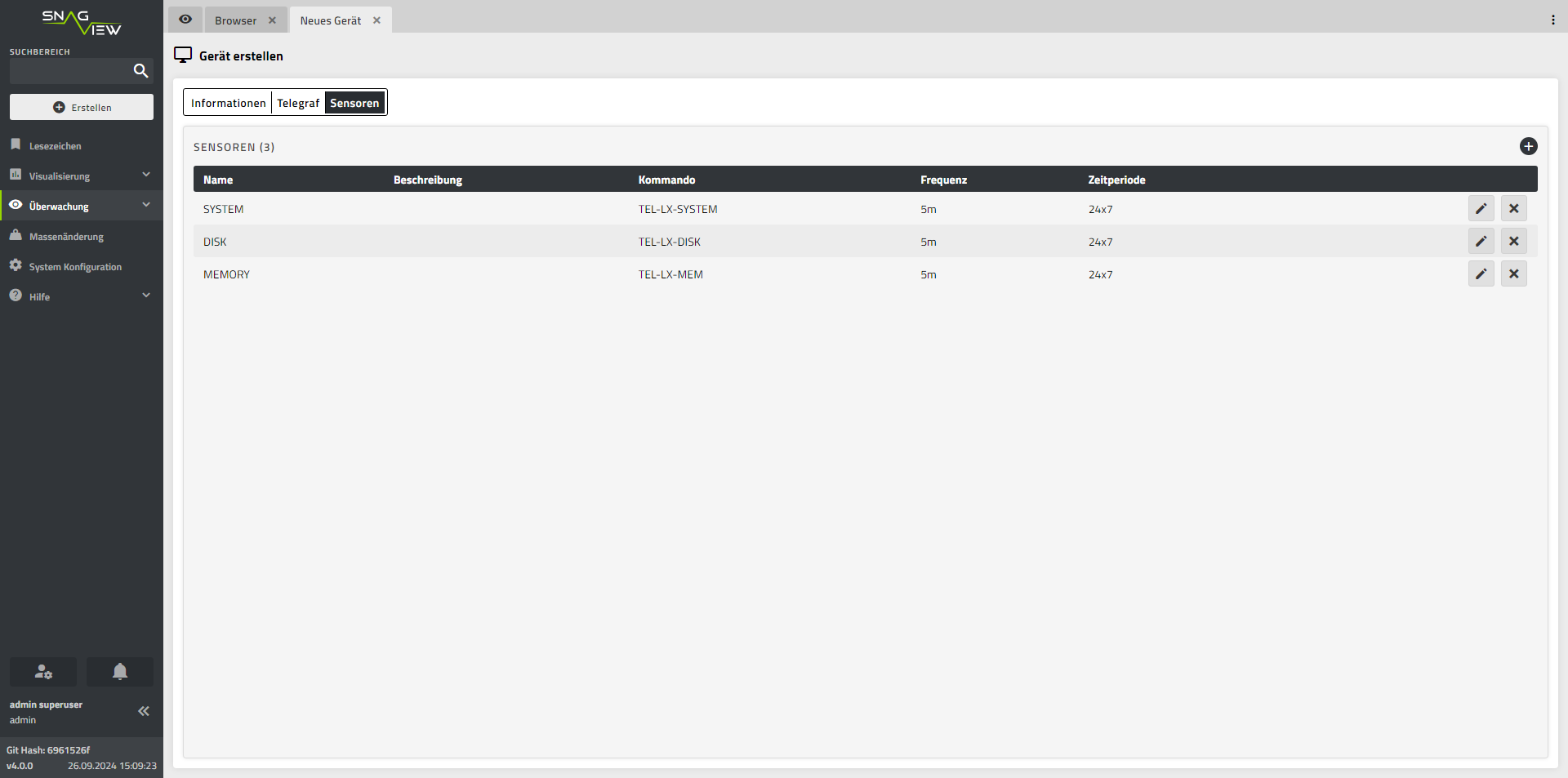
Task: Click the search magnifier icon
Action: tap(140, 71)
